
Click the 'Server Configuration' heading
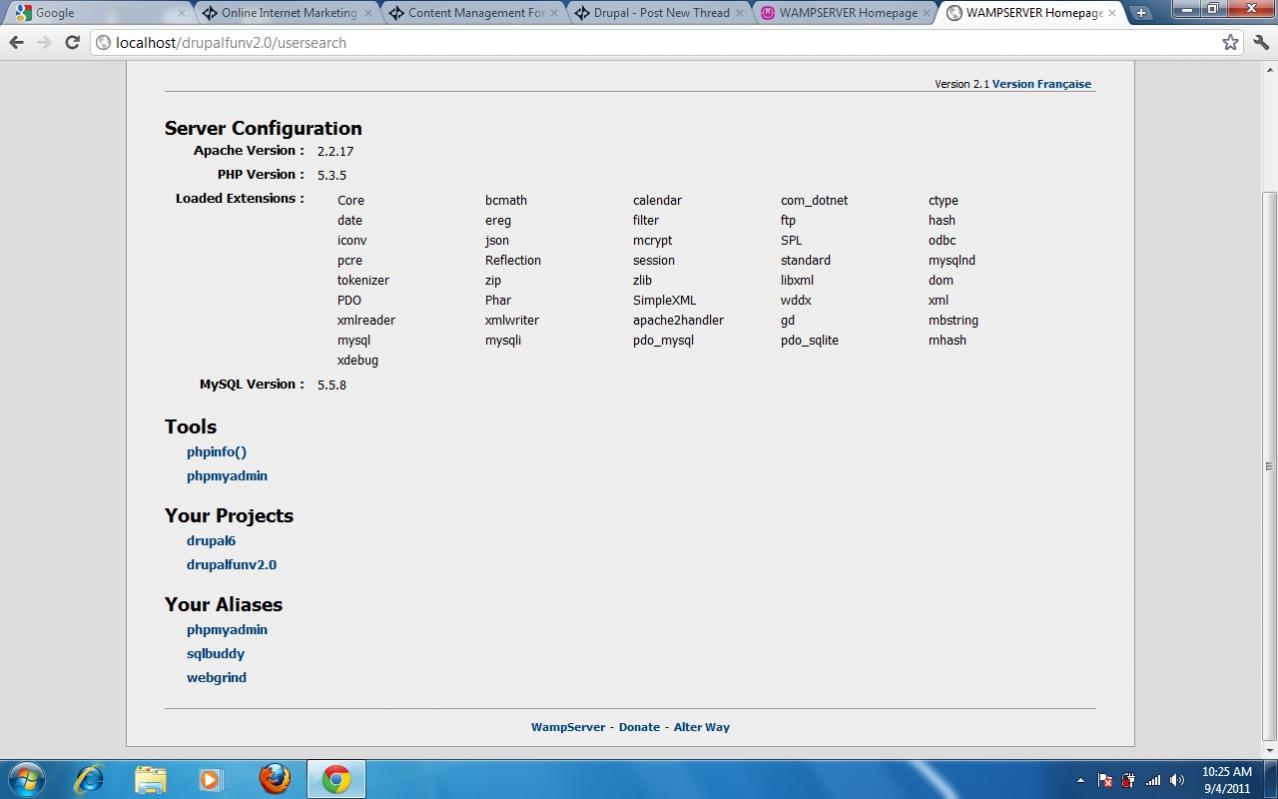click(x=263, y=128)
